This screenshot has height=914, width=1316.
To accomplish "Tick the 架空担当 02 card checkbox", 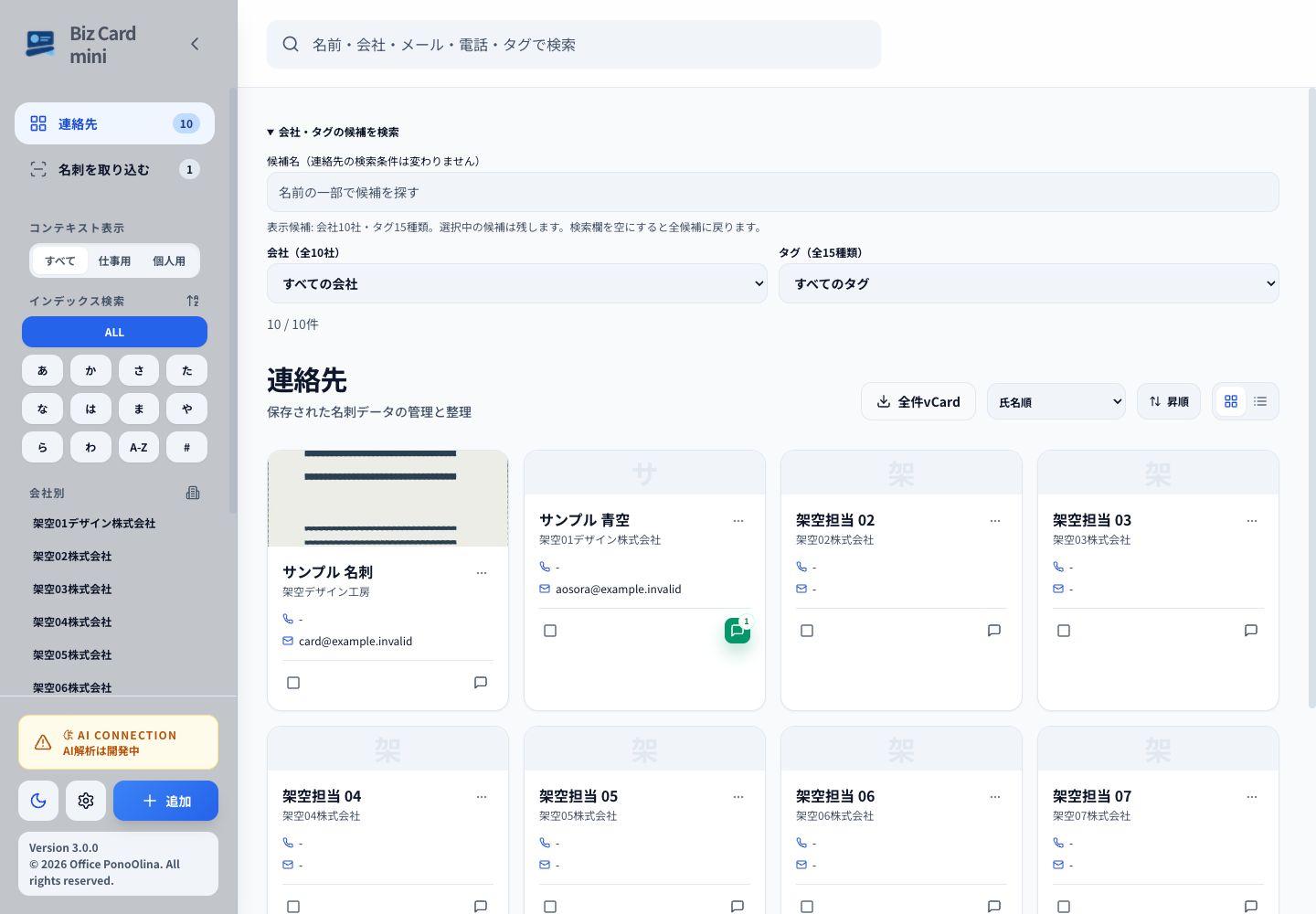I will pyautogui.click(x=807, y=631).
